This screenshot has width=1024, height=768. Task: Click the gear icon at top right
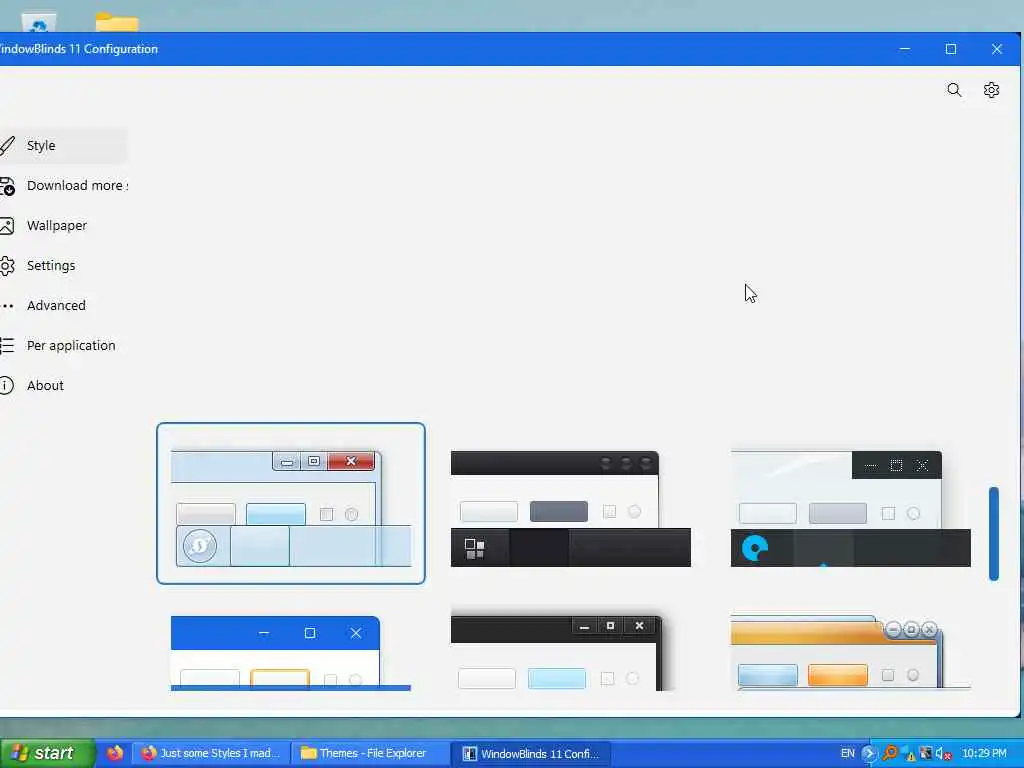pos(991,90)
